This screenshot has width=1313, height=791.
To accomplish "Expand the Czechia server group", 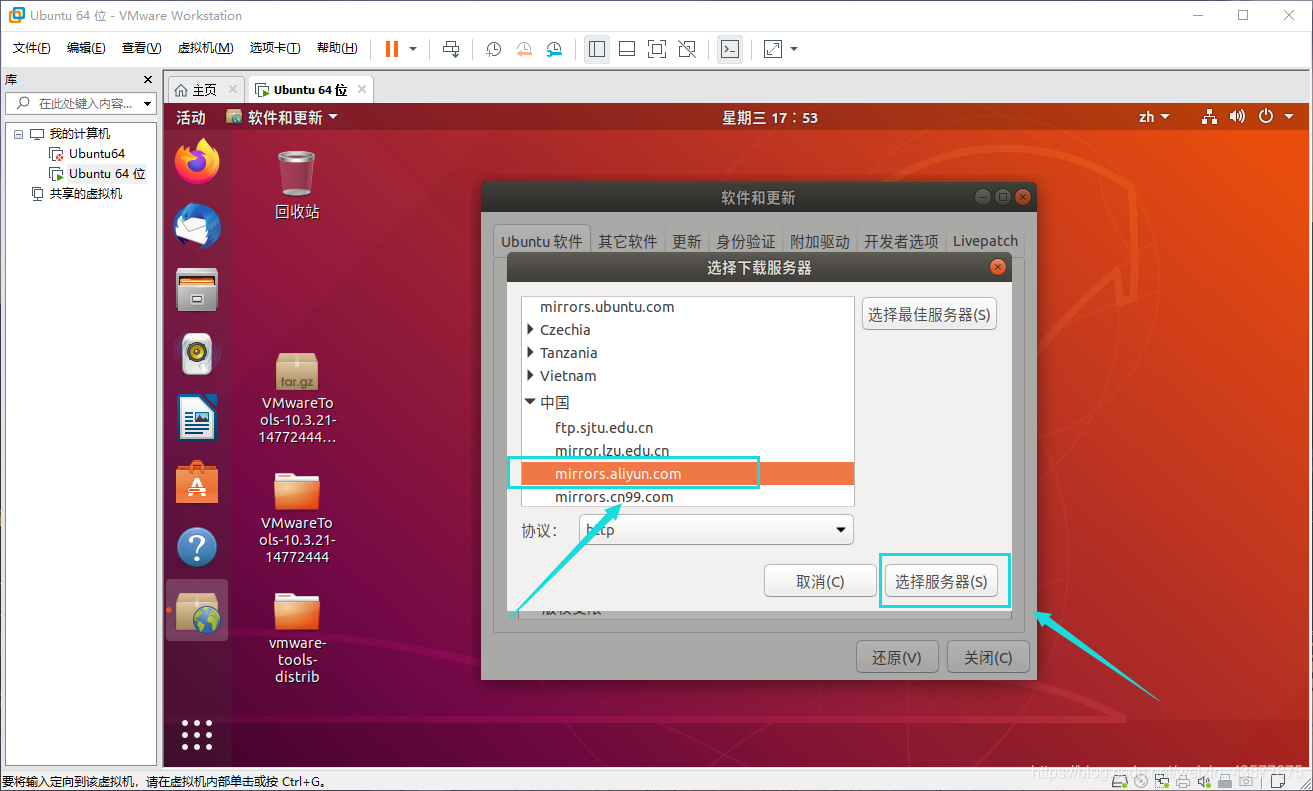I will point(530,330).
